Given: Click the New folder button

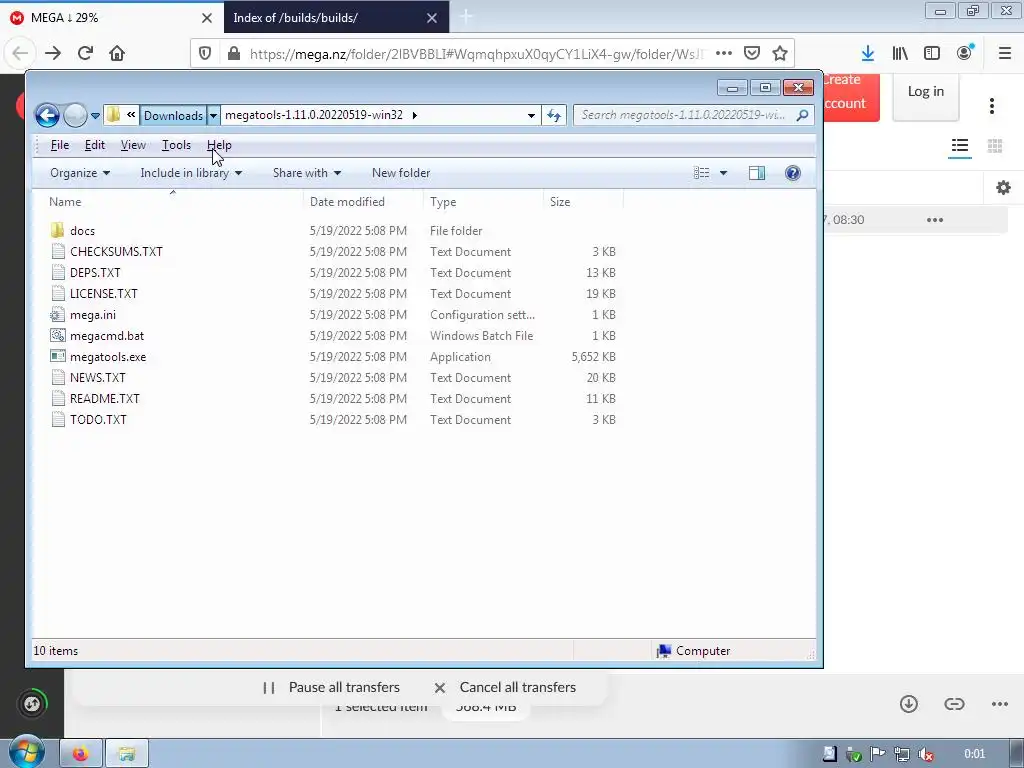Looking at the screenshot, I should coord(401,173).
